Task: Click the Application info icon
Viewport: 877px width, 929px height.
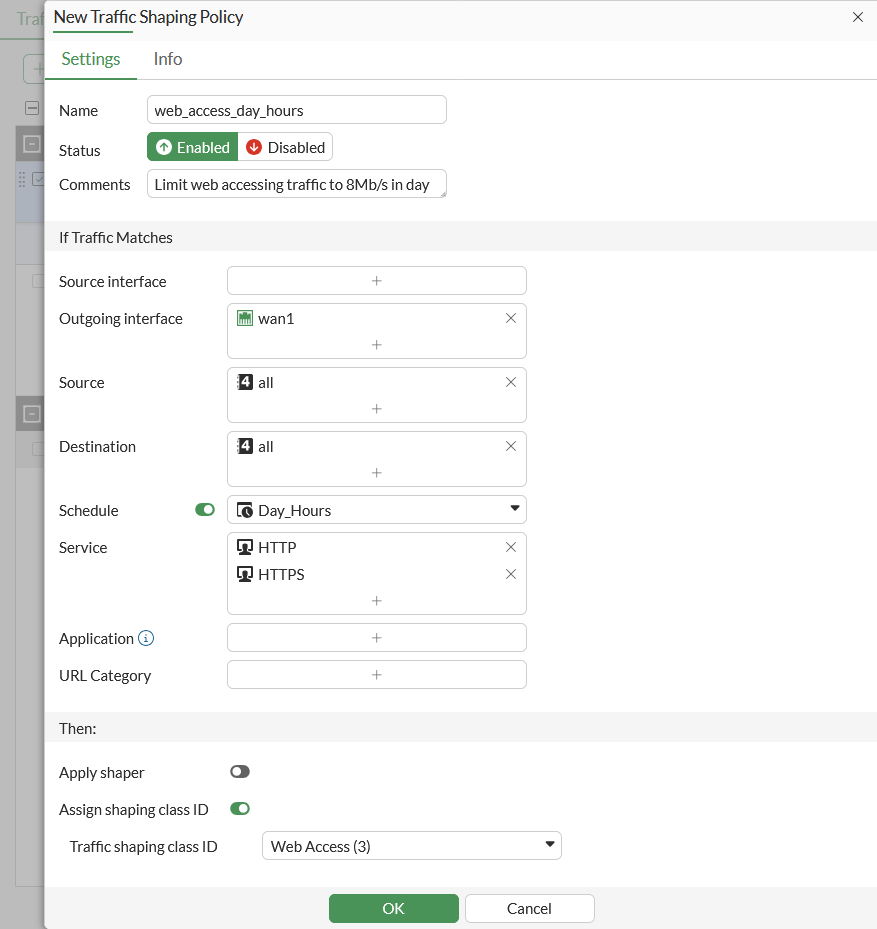Action: click(146, 638)
